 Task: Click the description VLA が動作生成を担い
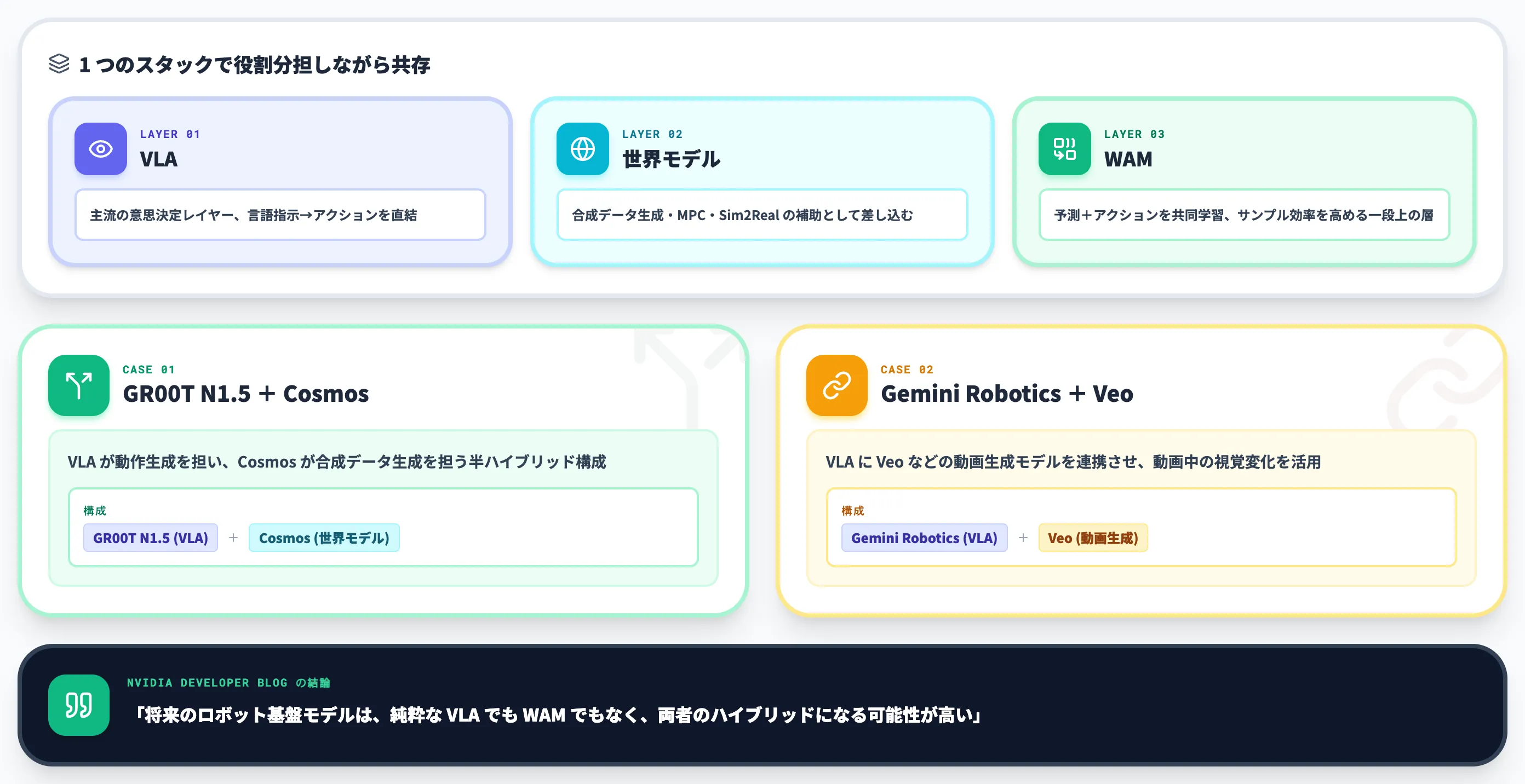pos(148,462)
